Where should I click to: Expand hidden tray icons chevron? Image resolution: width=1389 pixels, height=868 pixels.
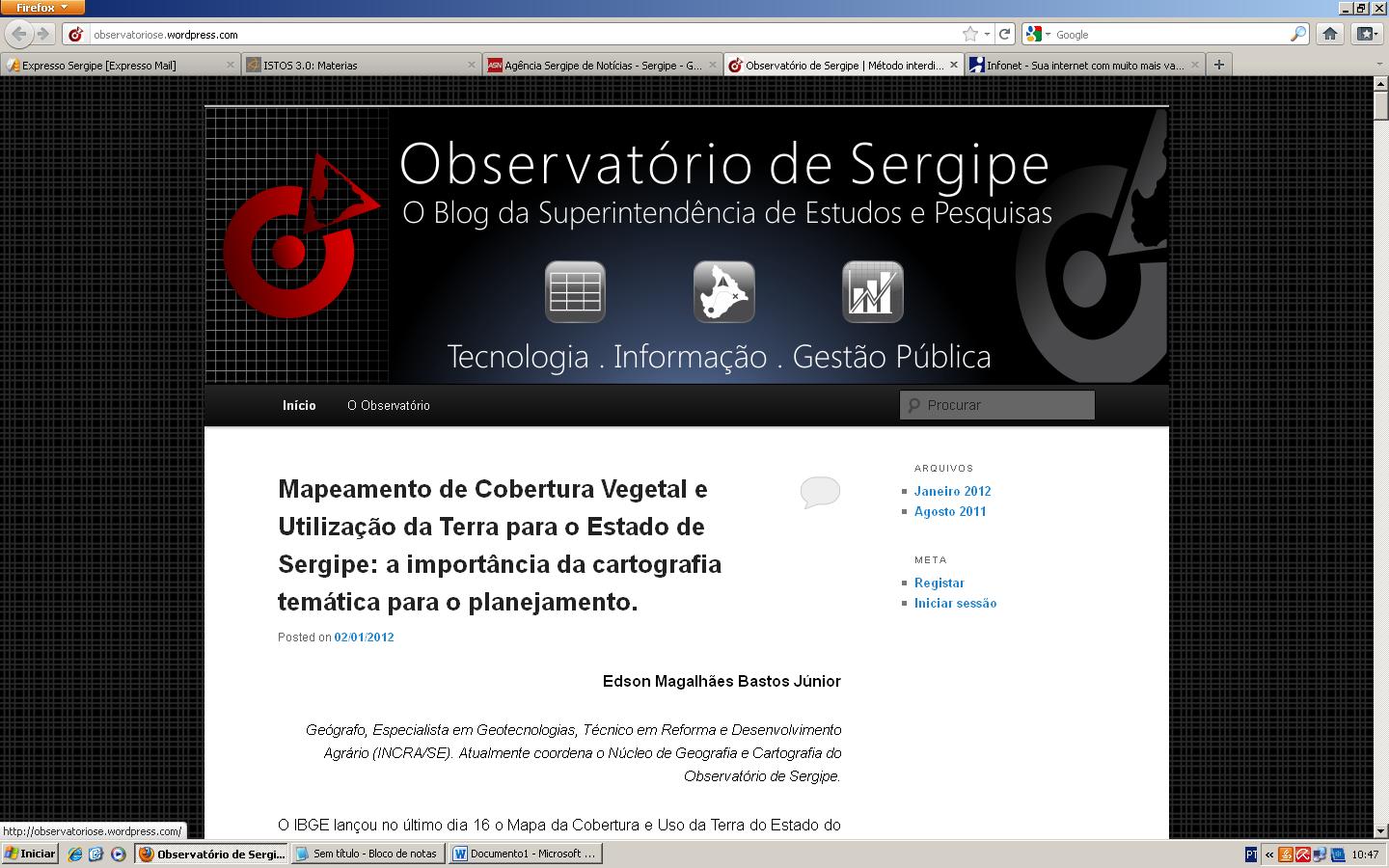1268,854
